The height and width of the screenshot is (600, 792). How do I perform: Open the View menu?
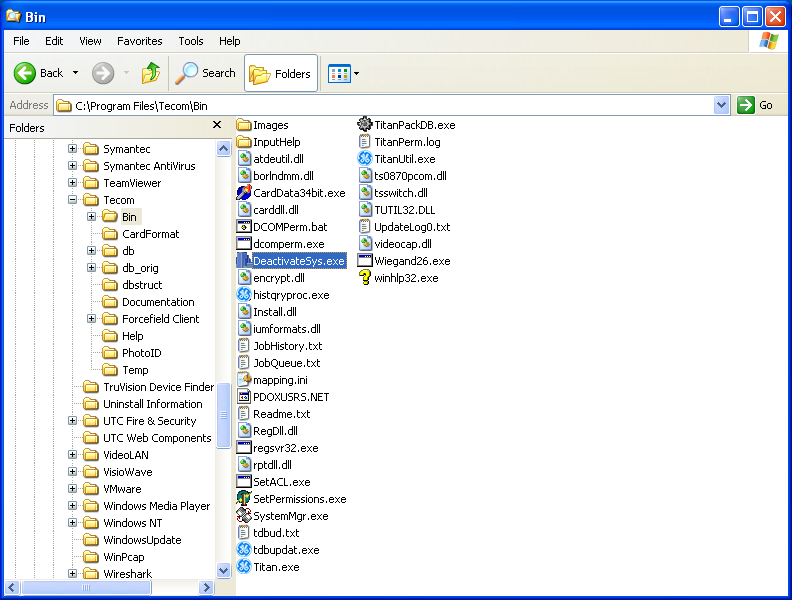tap(90, 41)
